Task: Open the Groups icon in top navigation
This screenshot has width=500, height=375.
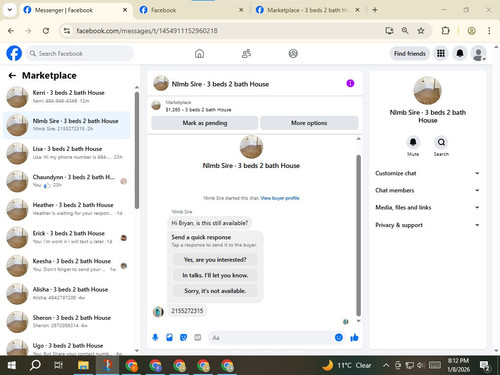Action: [x=293, y=53]
